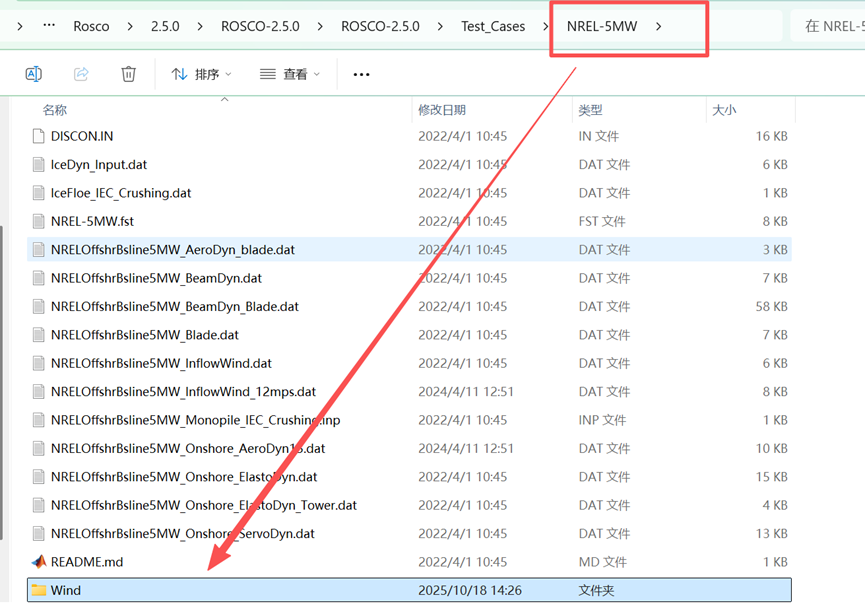Click the delete (trash) toolbar icon
Viewport: 865px width, 610px height.
[x=127, y=74]
